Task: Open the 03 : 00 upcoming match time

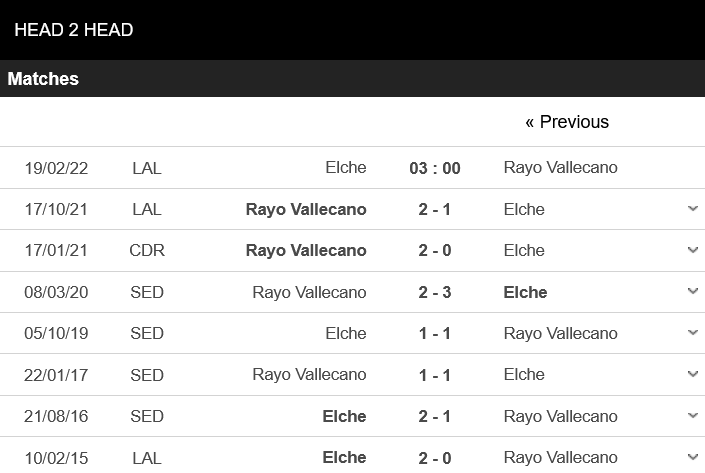Action: 435,168
